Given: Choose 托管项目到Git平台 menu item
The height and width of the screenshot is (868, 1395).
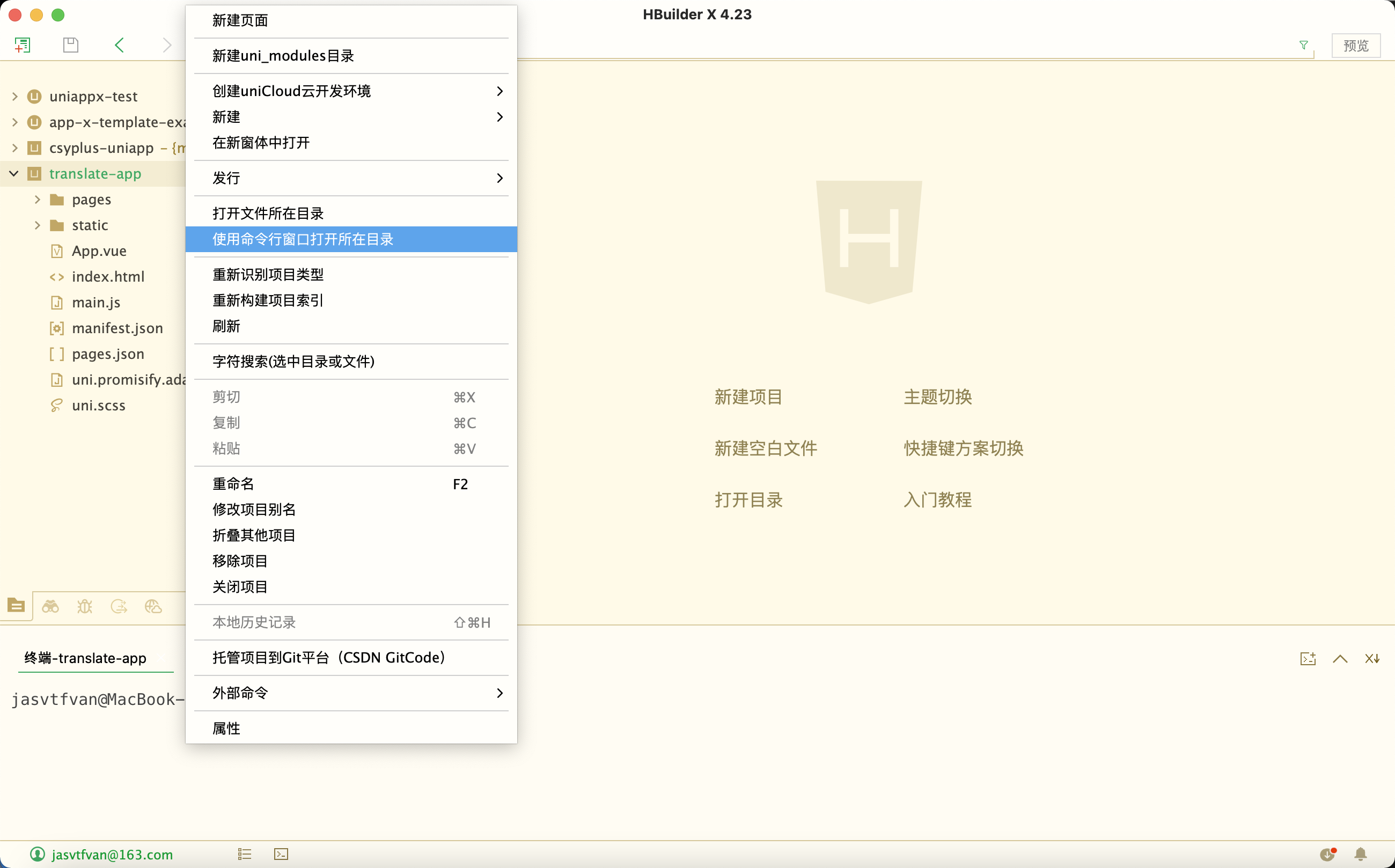Looking at the screenshot, I should (351, 657).
